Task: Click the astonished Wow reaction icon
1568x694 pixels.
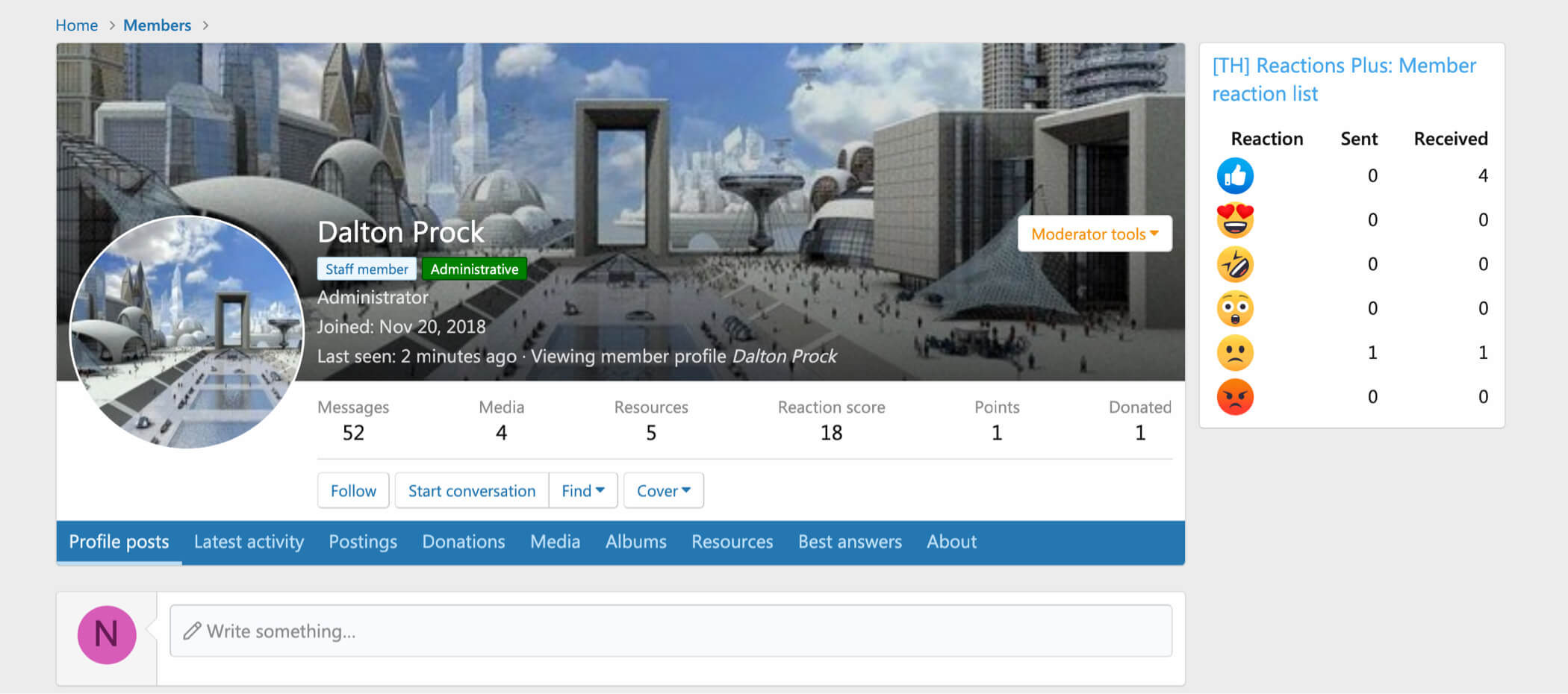Action: pyautogui.click(x=1235, y=308)
